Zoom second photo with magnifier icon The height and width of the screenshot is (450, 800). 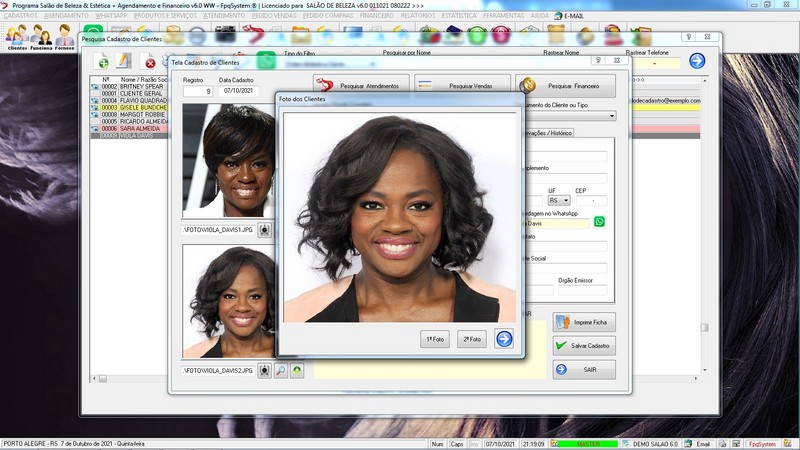point(281,370)
